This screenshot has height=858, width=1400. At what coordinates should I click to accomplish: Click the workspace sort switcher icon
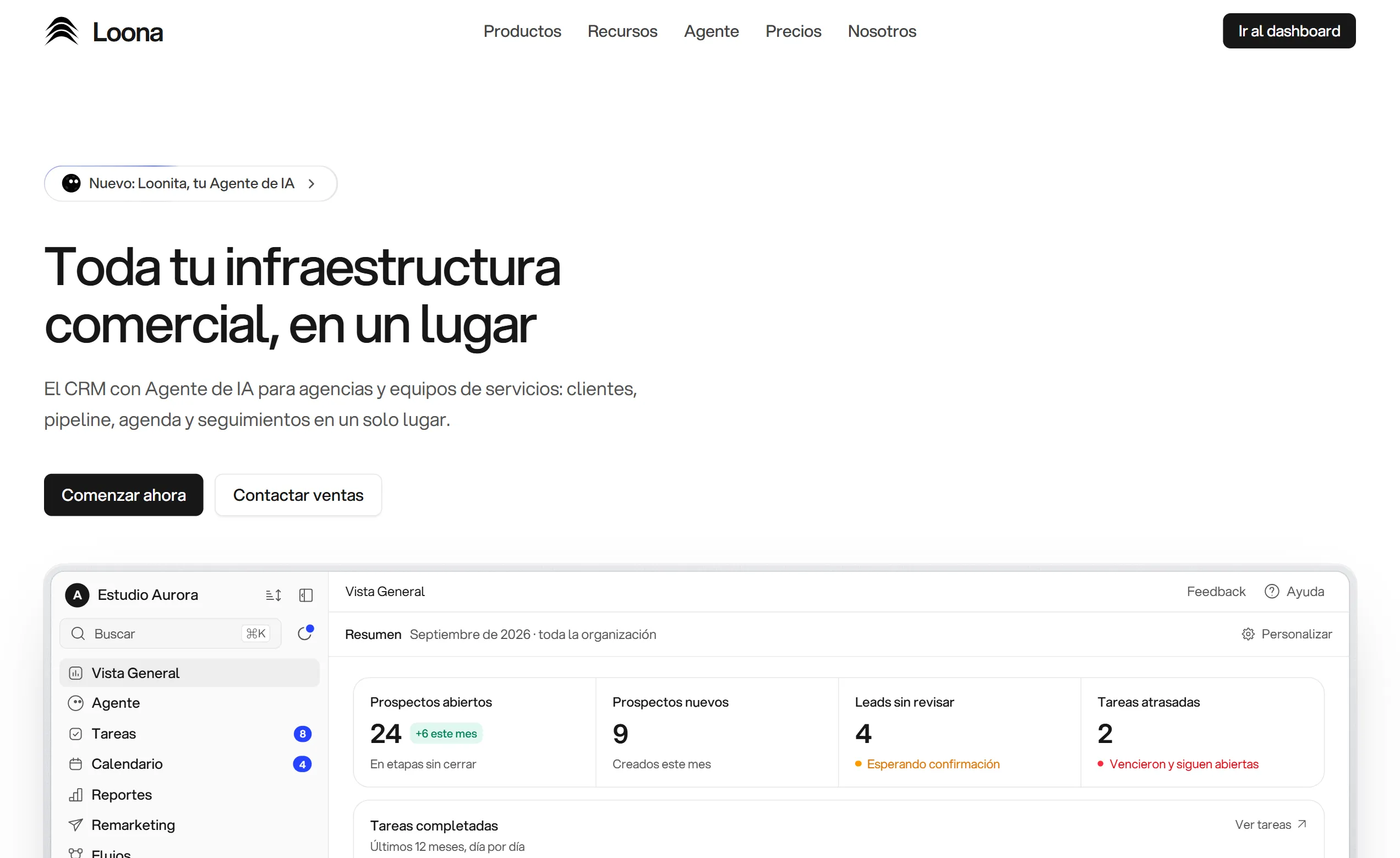tap(274, 595)
